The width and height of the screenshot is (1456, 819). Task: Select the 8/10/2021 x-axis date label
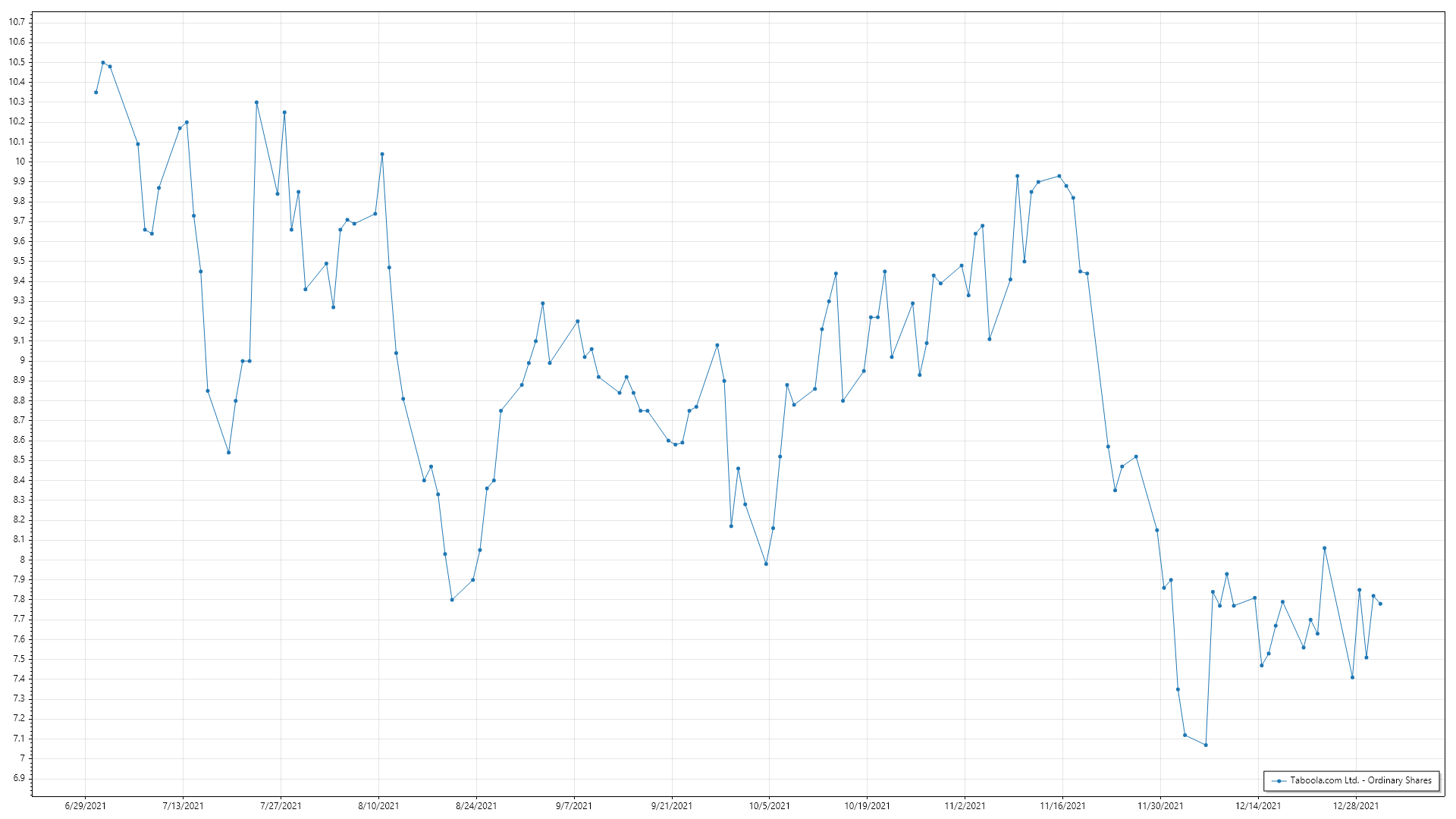pos(378,806)
